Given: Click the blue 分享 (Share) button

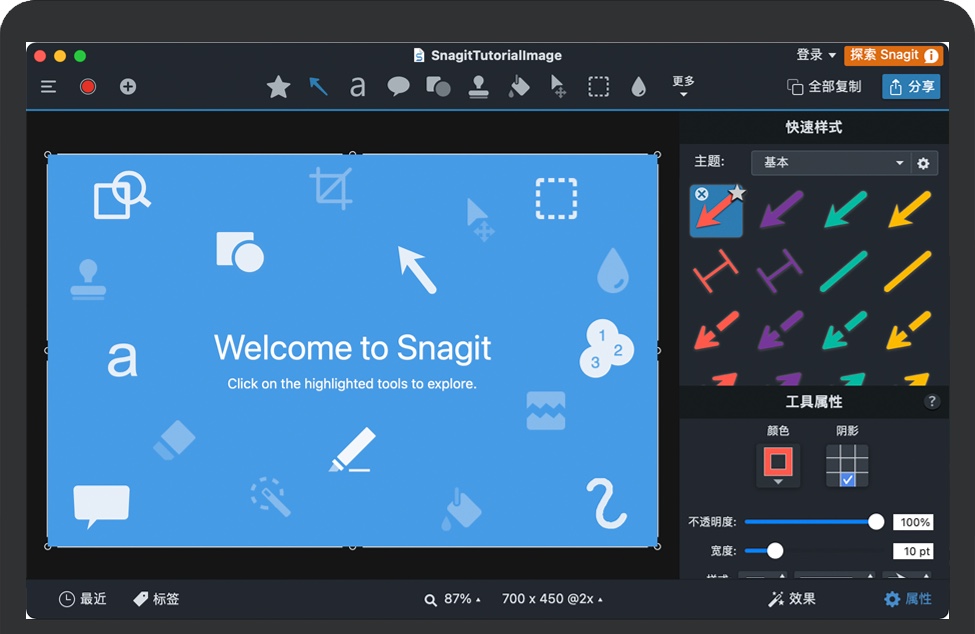Looking at the screenshot, I should [911, 87].
